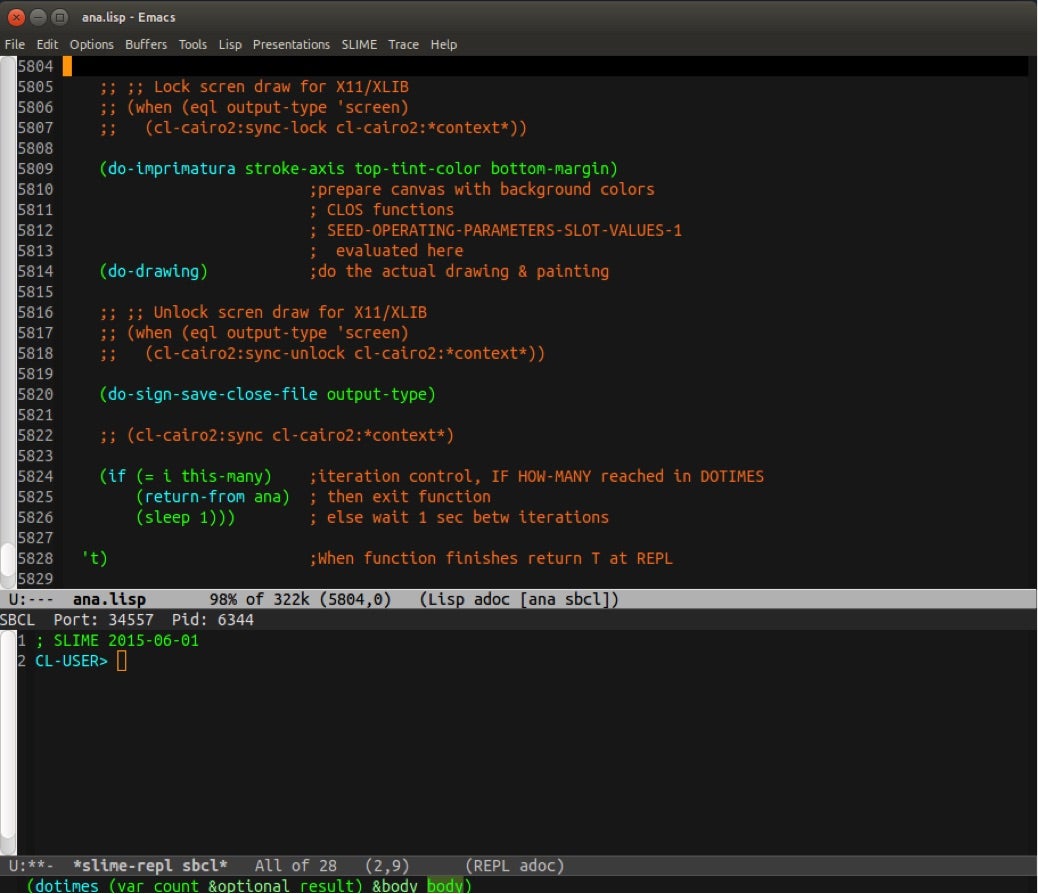The image size is (1038, 894).
Task: Minimize the Emacs window
Action: point(38,17)
